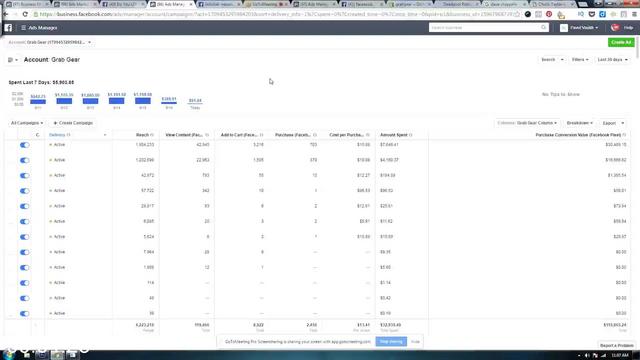Image resolution: width=640 pixels, height=360 pixels.
Task: Click the spend bar labeled $1,158.08
Action: click(142, 101)
